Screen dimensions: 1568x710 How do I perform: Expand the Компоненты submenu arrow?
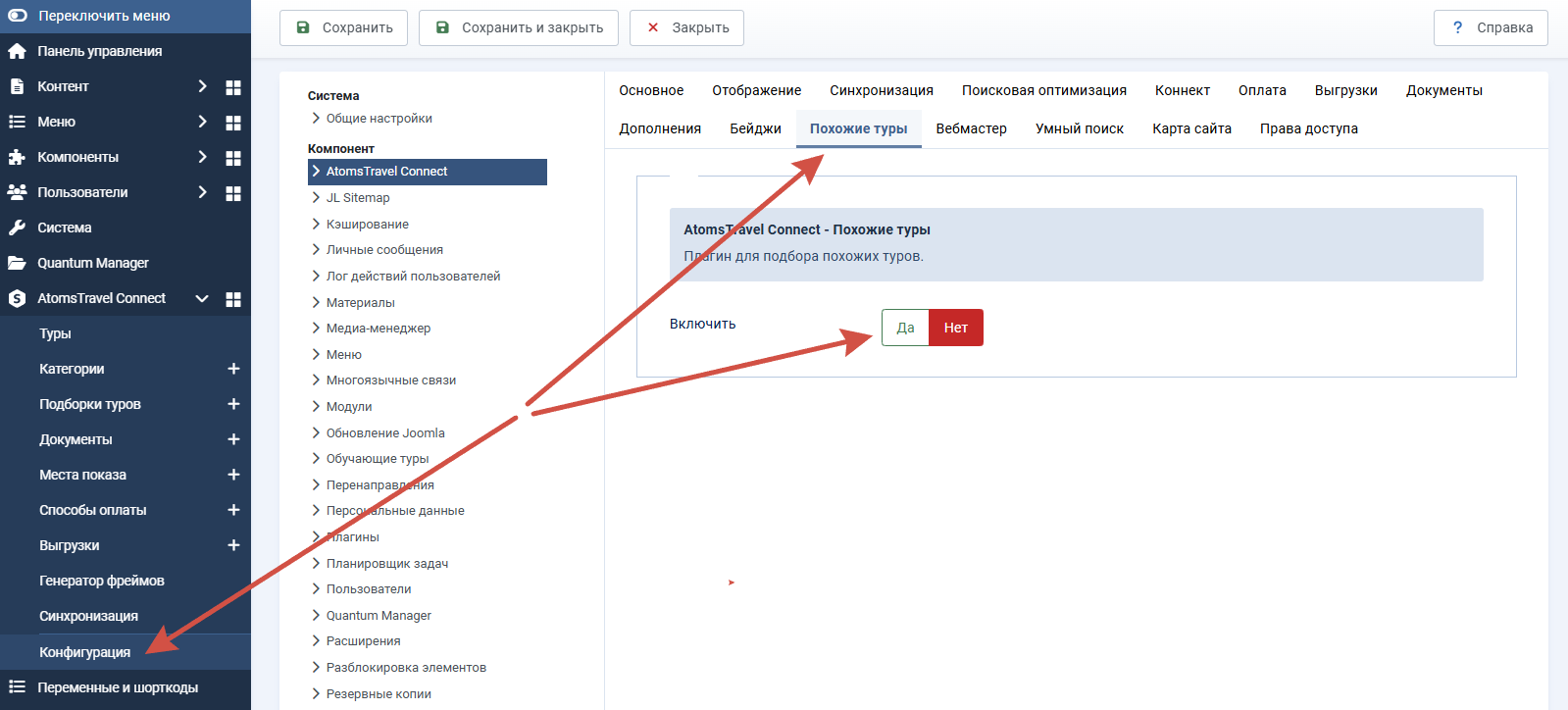(202, 157)
